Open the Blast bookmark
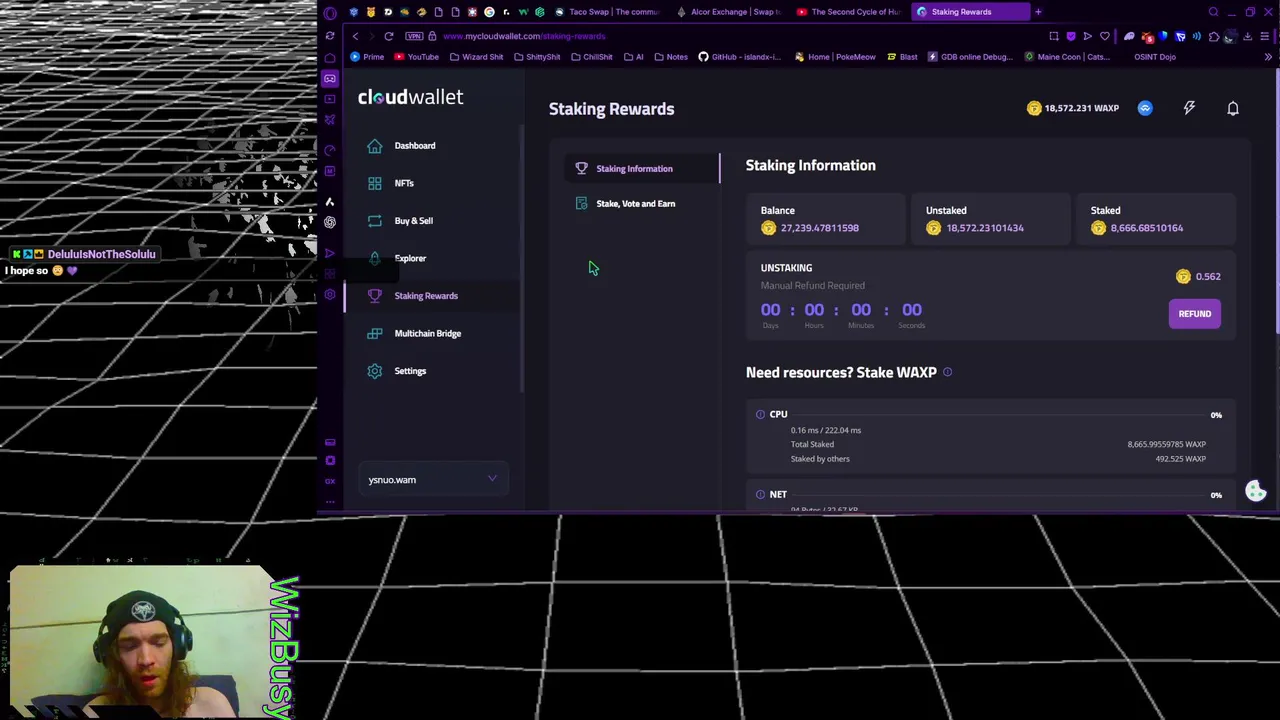The height and width of the screenshot is (720, 1280). point(902,57)
